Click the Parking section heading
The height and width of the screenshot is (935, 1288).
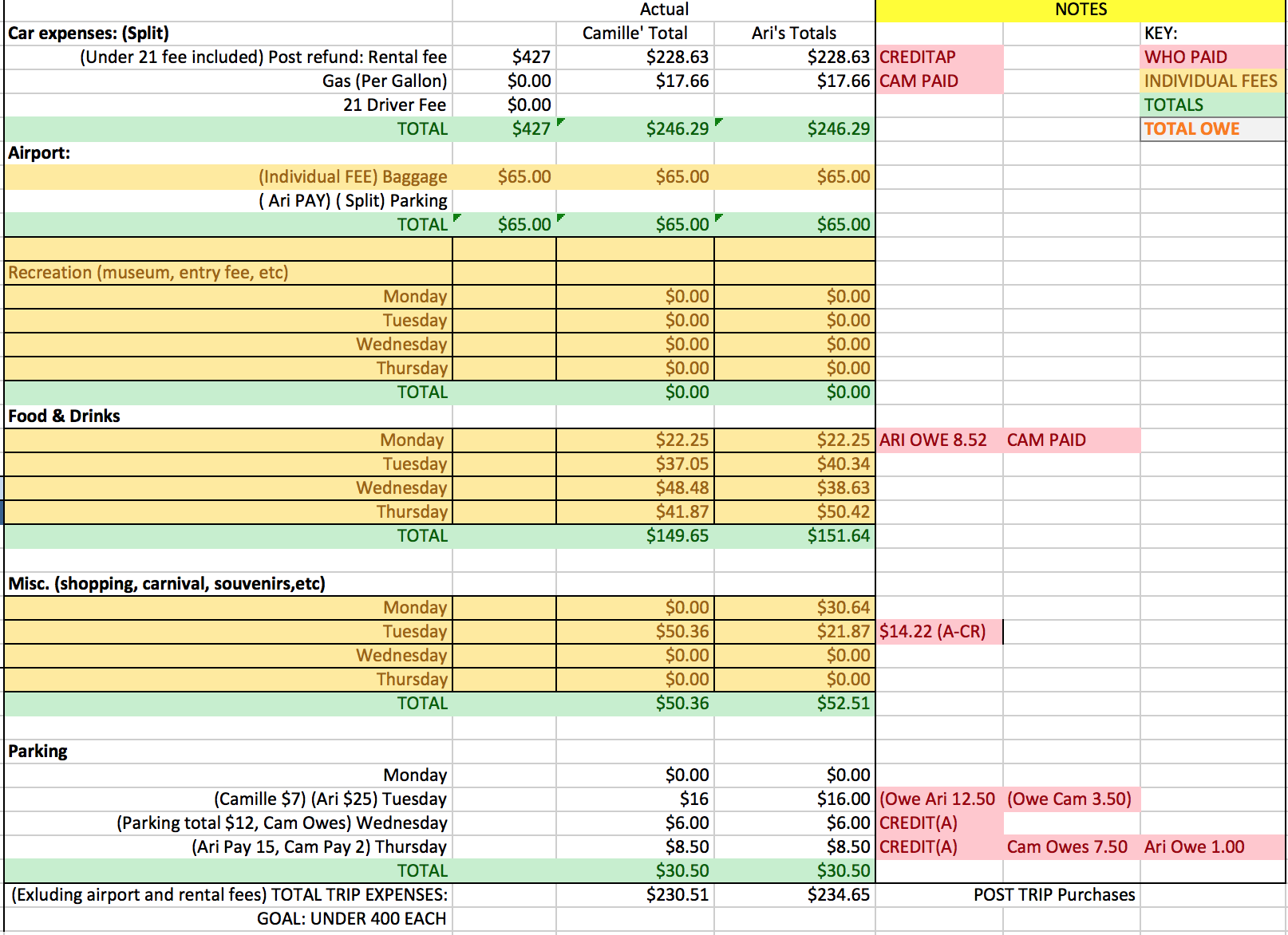tap(228, 752)
